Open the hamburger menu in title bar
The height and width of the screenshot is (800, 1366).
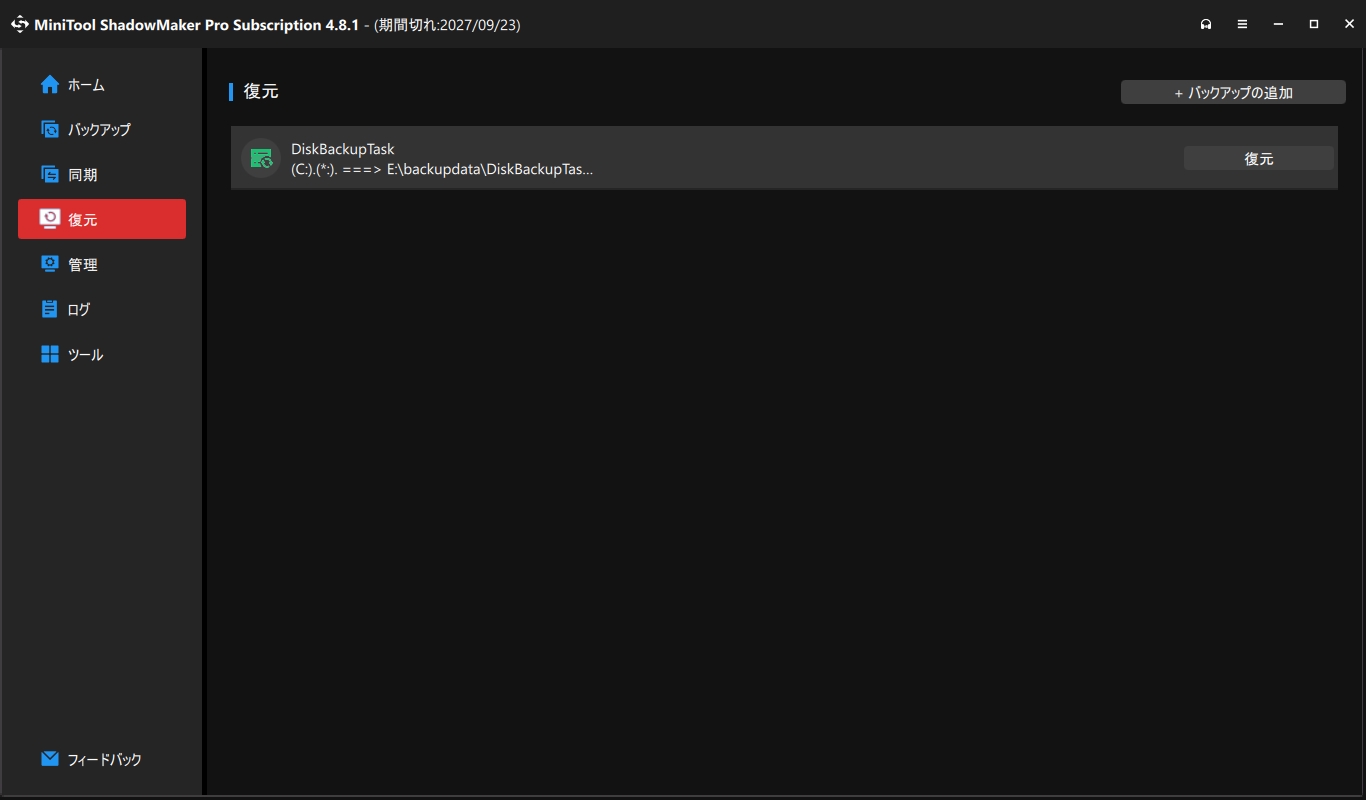point(1242,24)
